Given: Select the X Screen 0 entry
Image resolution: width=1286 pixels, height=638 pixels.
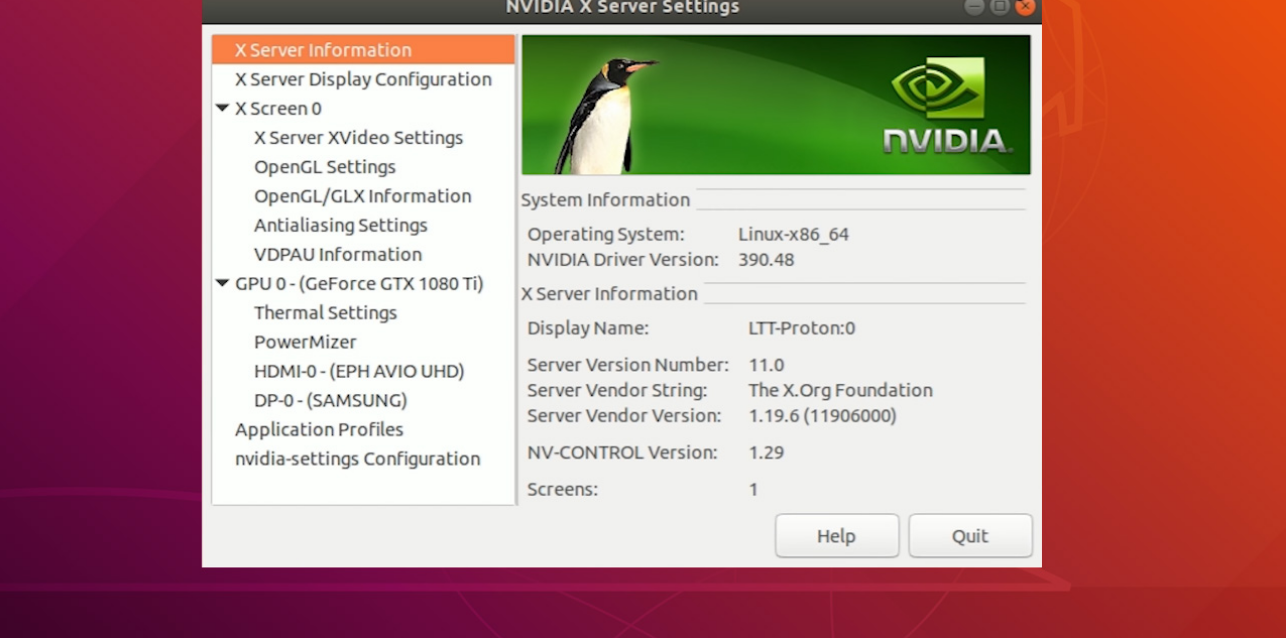Looking at the screenshot, I should coord(278,108).
